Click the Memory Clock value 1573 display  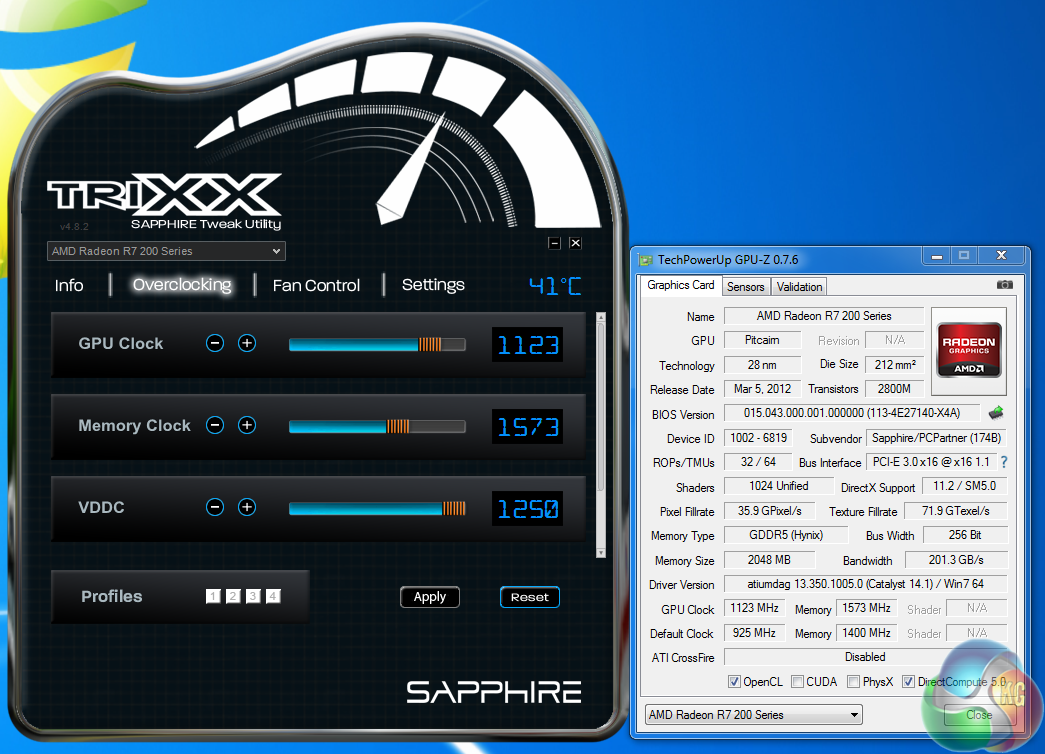tap(528, 427)
